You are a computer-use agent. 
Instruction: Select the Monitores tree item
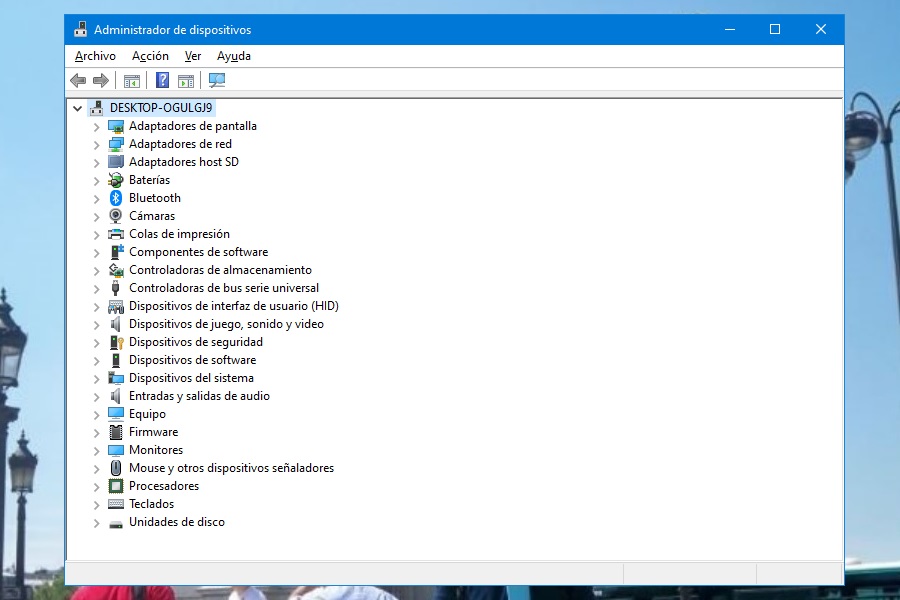coord(157,450)
